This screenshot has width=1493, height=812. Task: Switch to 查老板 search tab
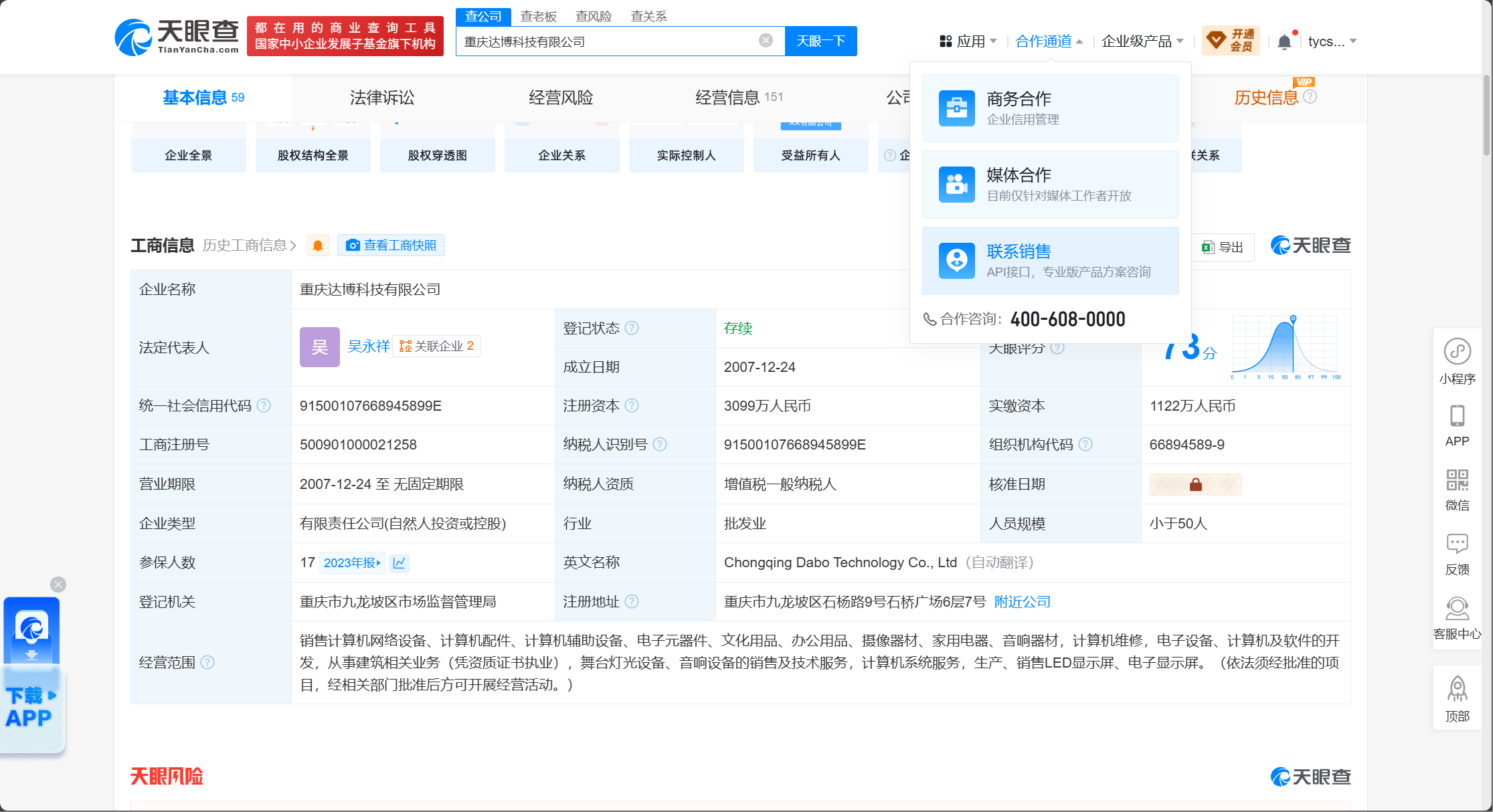539,16
